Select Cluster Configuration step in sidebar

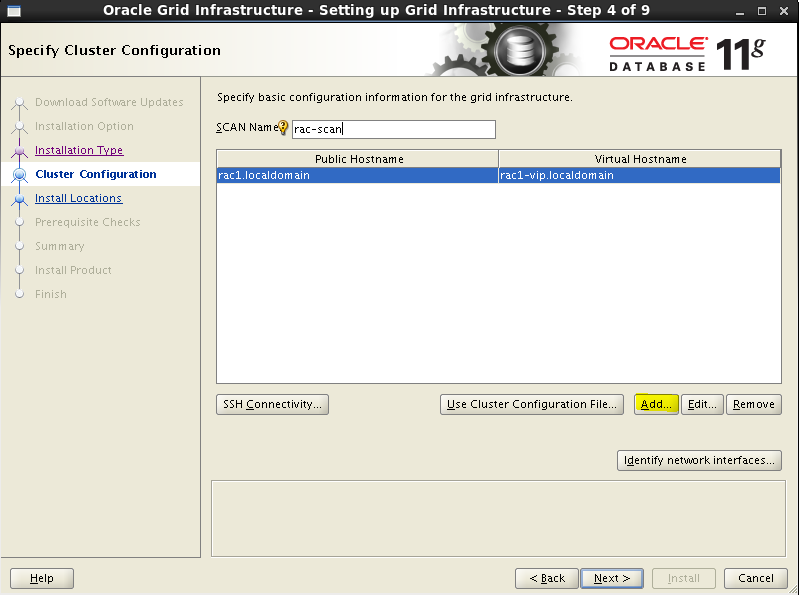coord(96,174)
